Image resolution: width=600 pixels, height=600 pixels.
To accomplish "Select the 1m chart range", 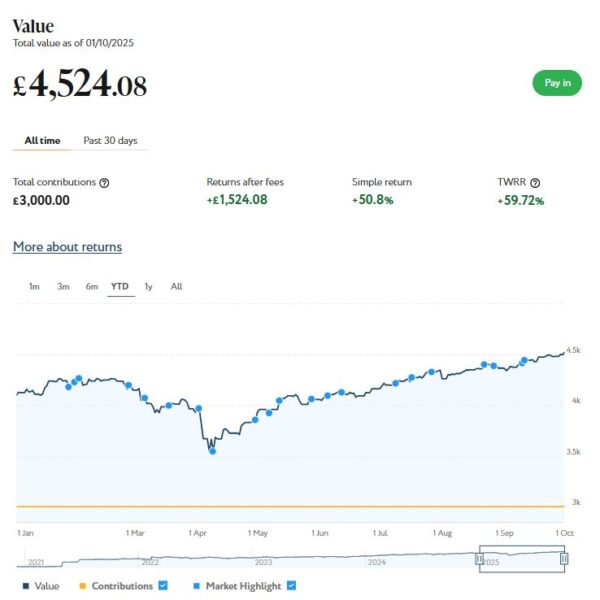I will click(x=34, y=287).
